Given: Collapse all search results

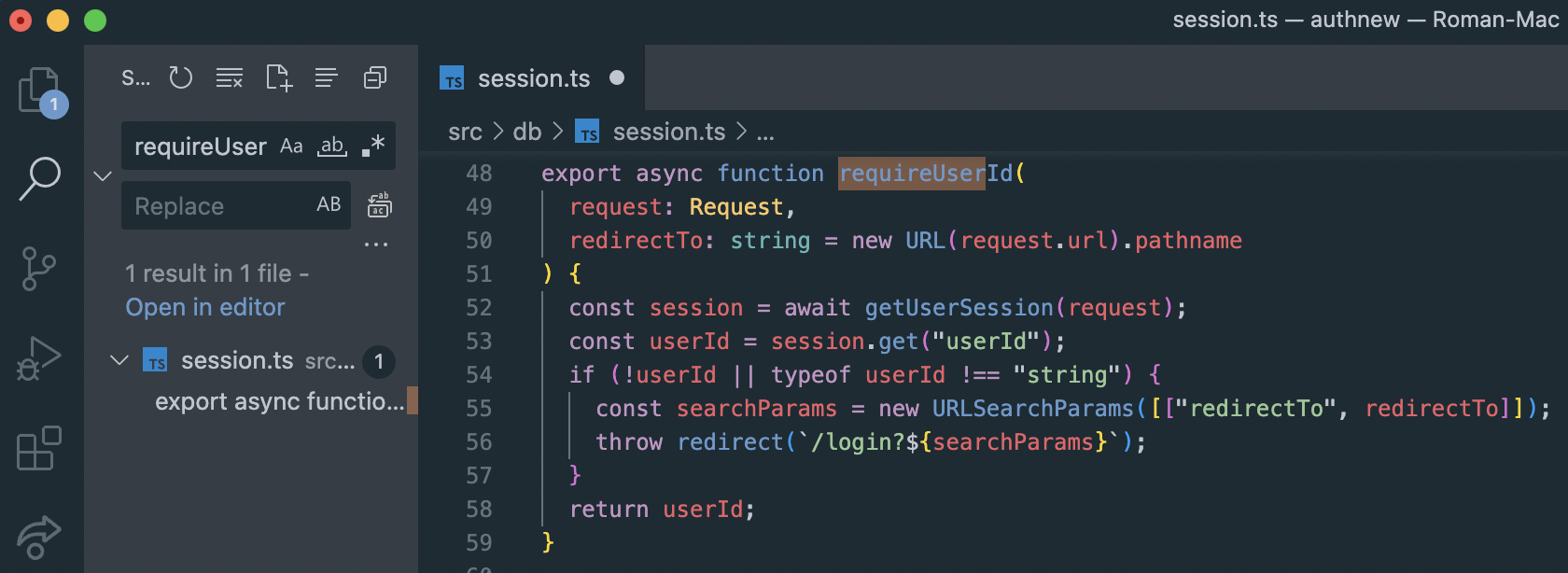Looking at the screenshot, I should [375, 77].
